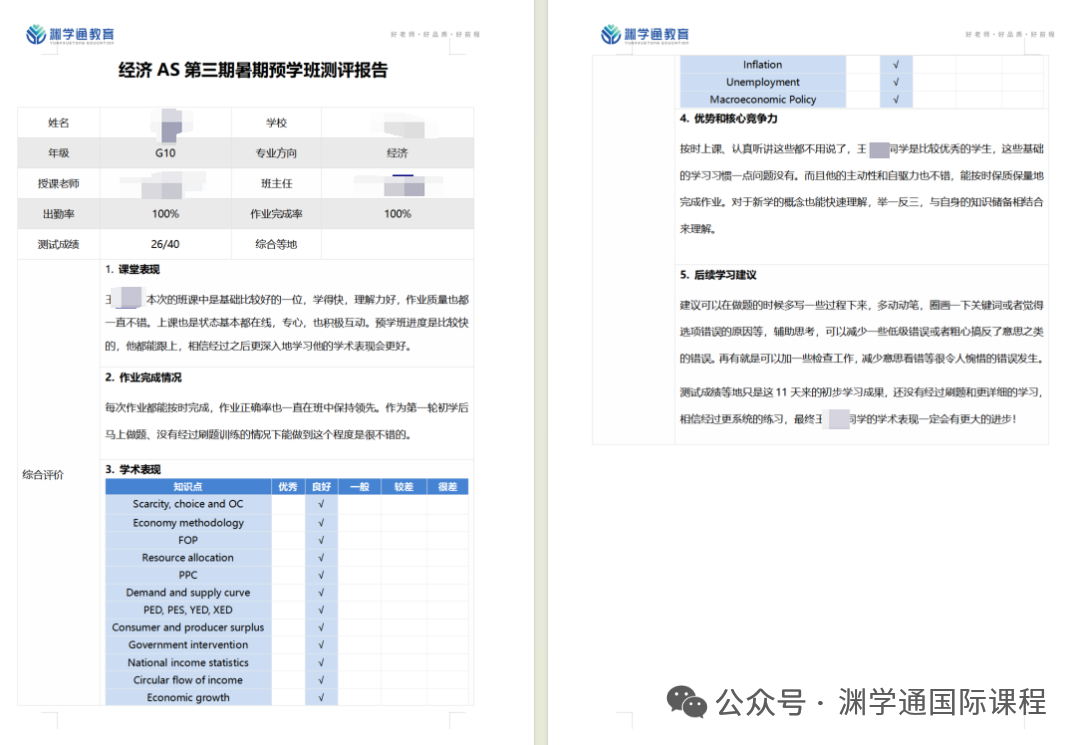Click the 很差 column header
This screenshot has width=1080, height=745.
(447, 487)
